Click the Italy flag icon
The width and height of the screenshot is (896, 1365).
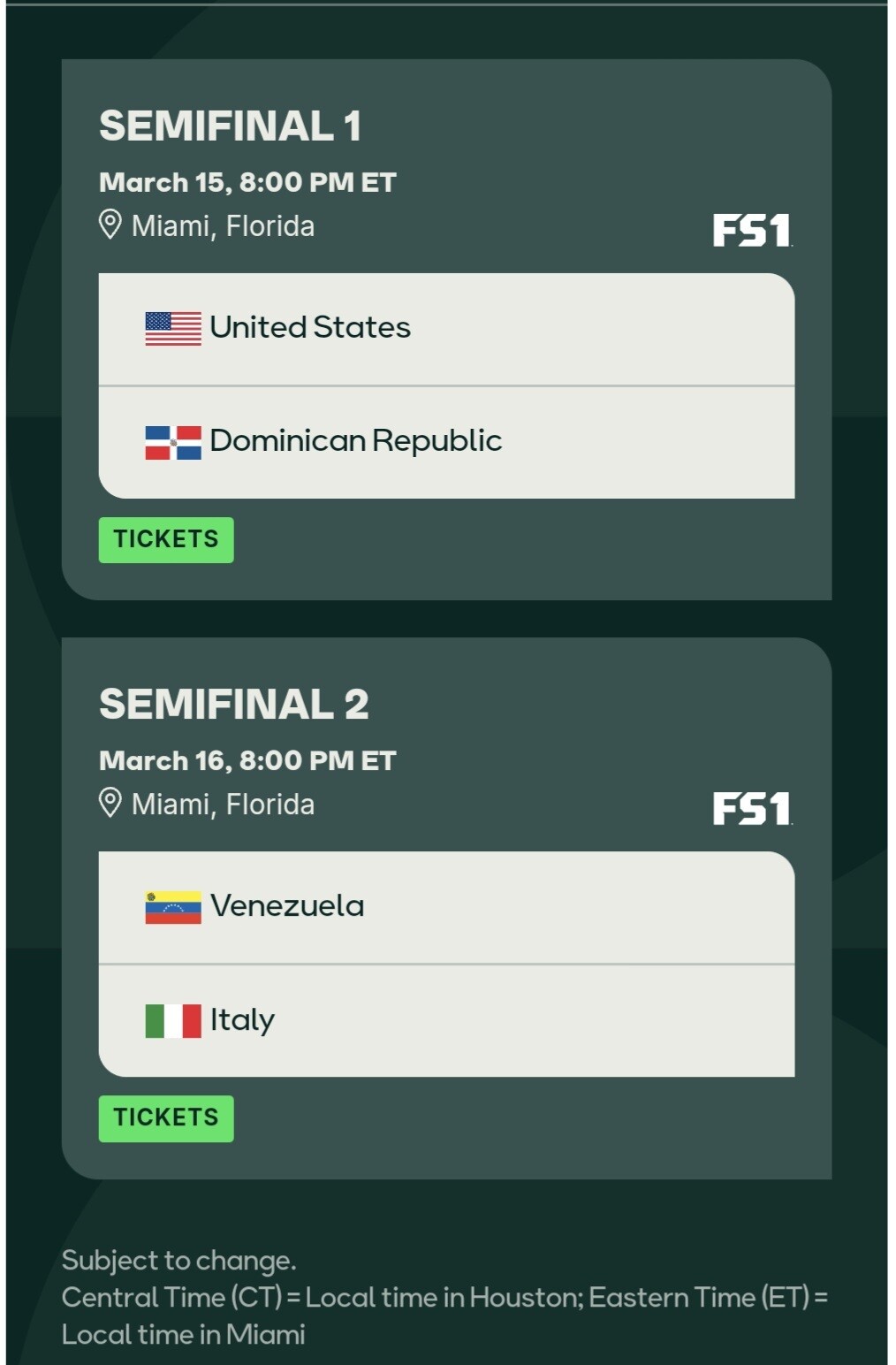tap(173, 1020)
